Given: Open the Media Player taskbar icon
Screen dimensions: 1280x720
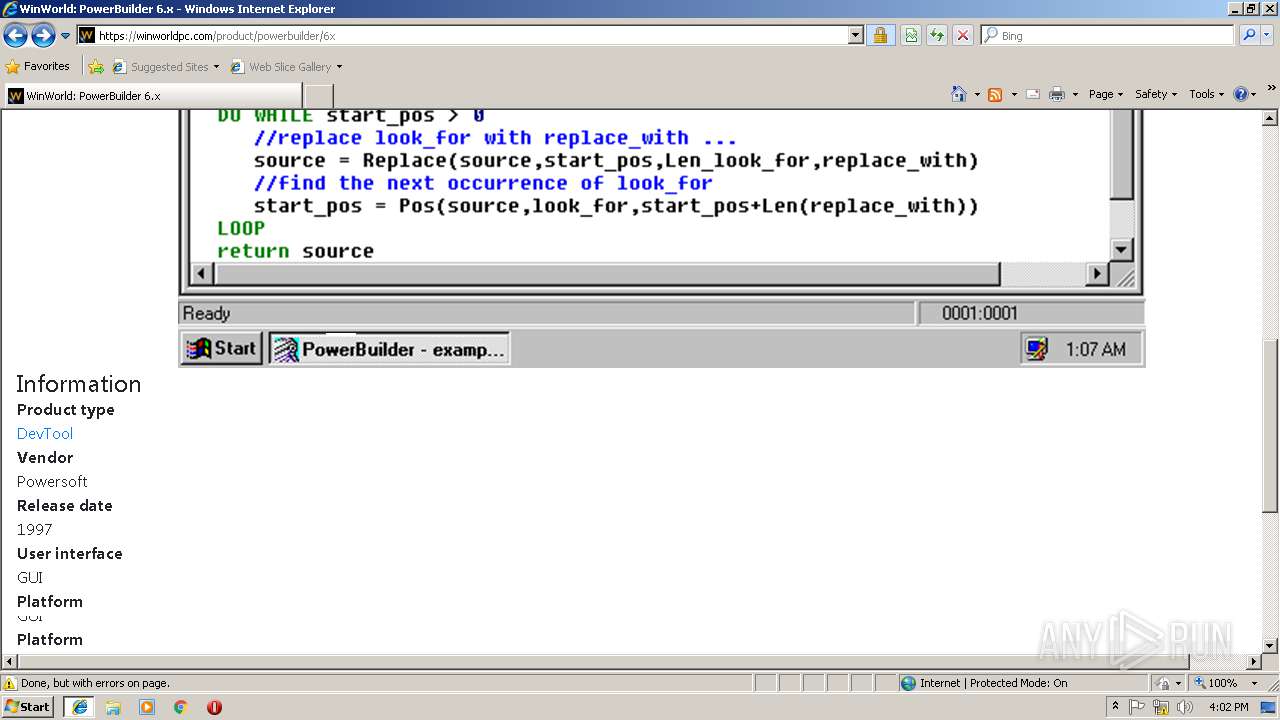Looking at the screenshot, I should click(x=147, y=706).
